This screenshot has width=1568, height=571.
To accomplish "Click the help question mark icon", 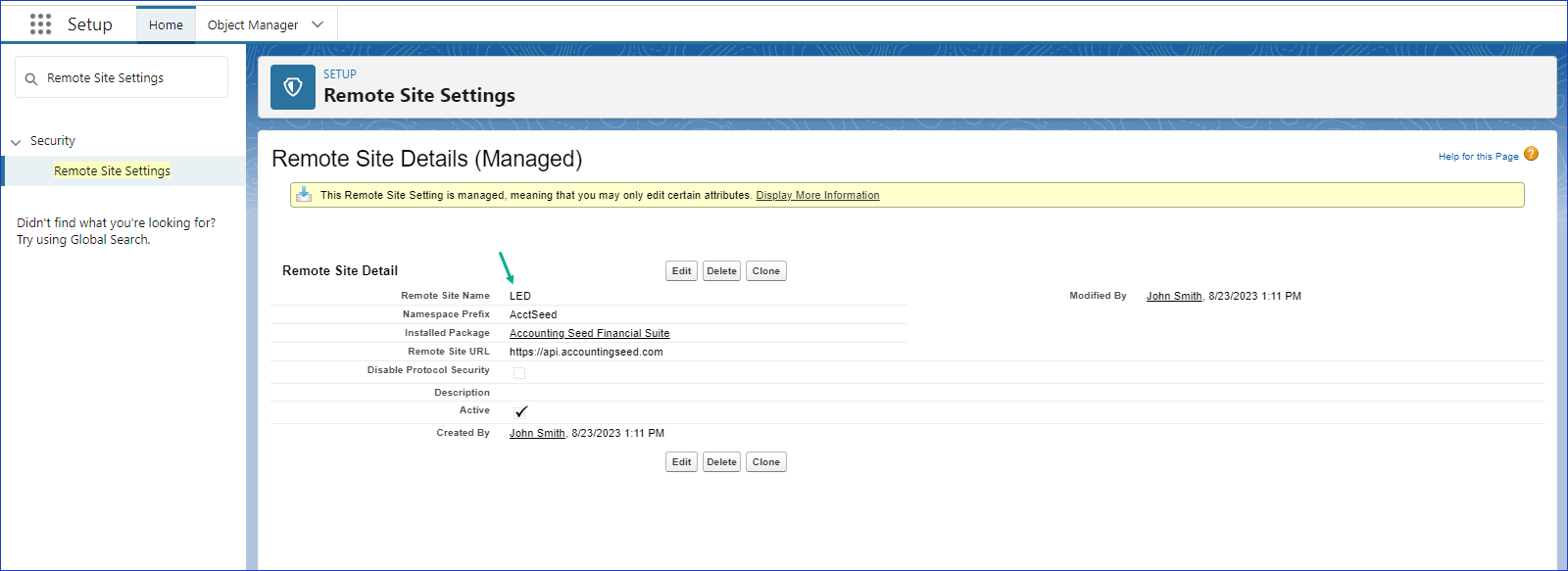I will tap(1531, 155).
